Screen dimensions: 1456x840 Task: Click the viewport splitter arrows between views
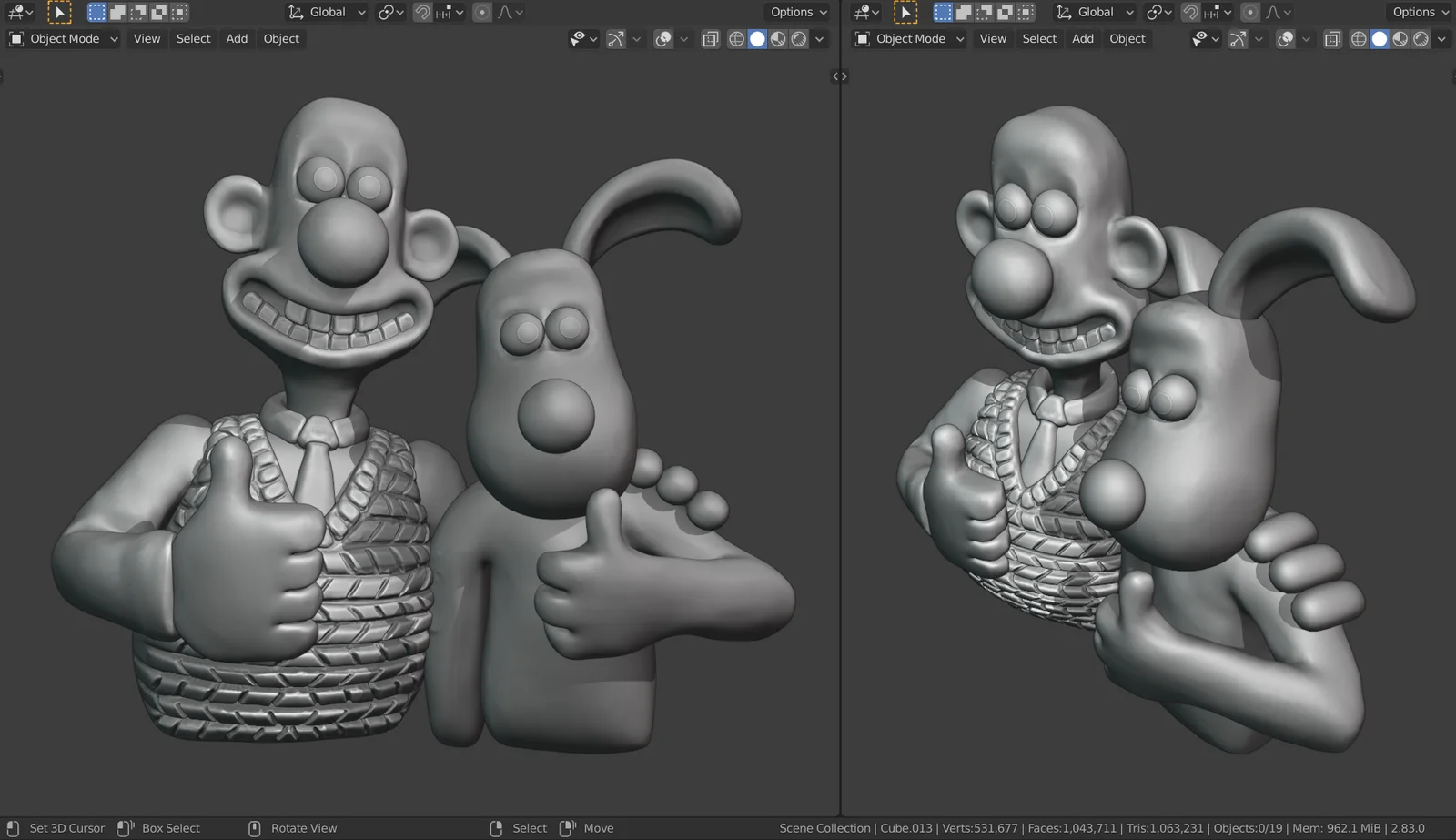click(x=839, y=76)
